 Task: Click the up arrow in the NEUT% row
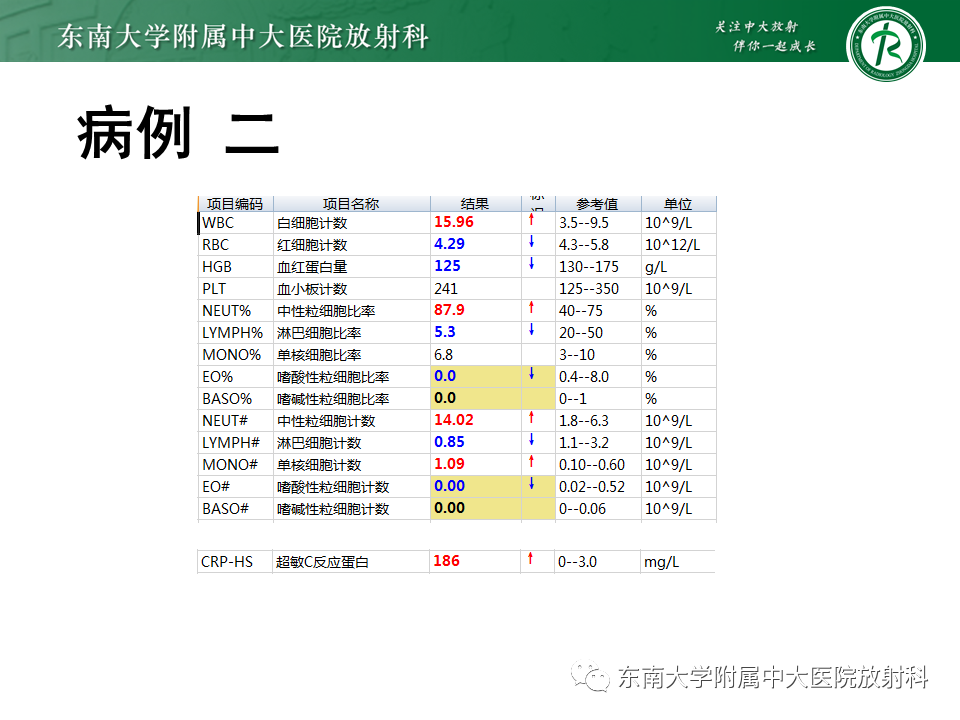point(531,307)
